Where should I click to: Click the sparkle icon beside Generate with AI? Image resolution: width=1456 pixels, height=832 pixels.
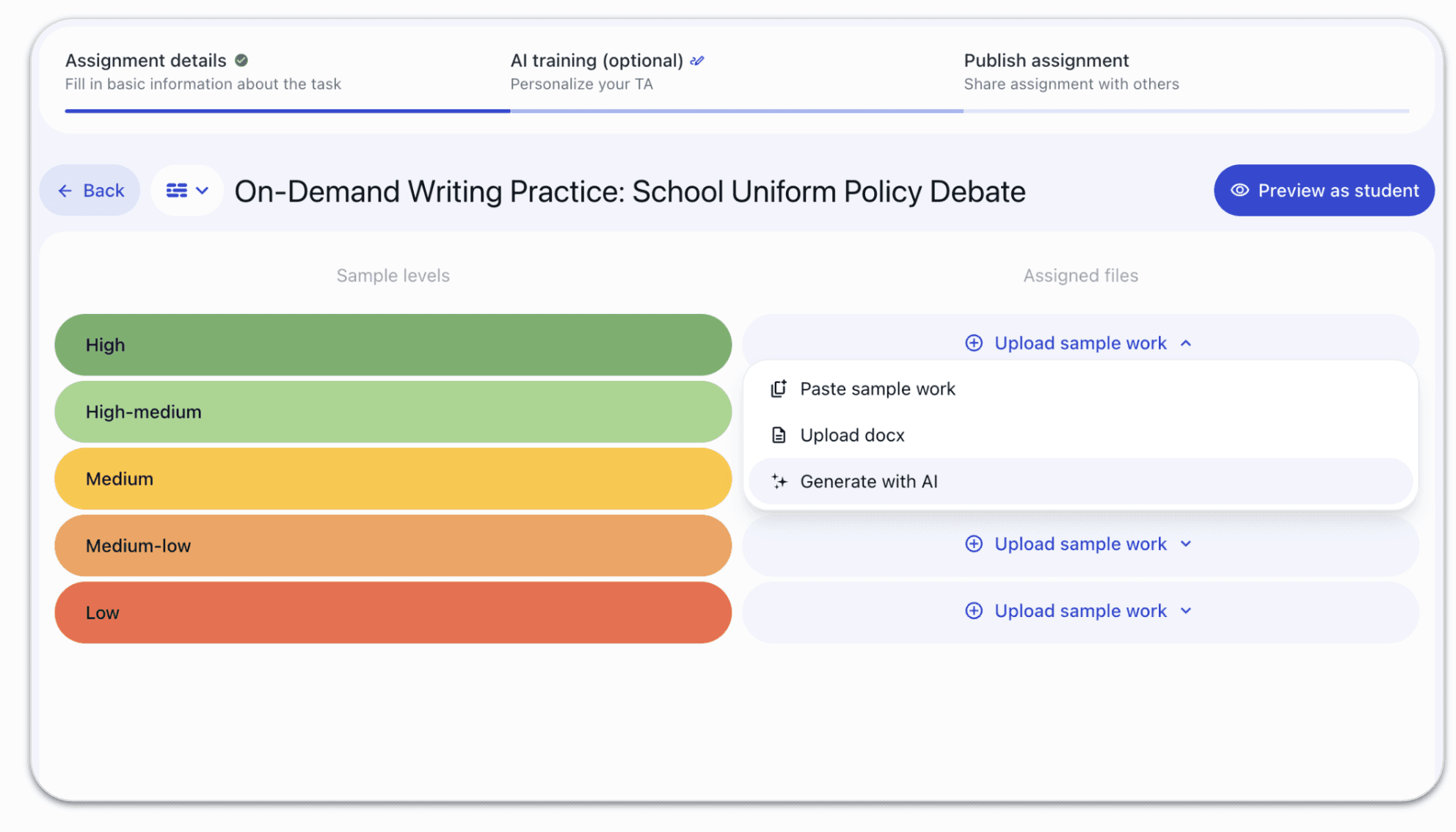click(779, 481)
